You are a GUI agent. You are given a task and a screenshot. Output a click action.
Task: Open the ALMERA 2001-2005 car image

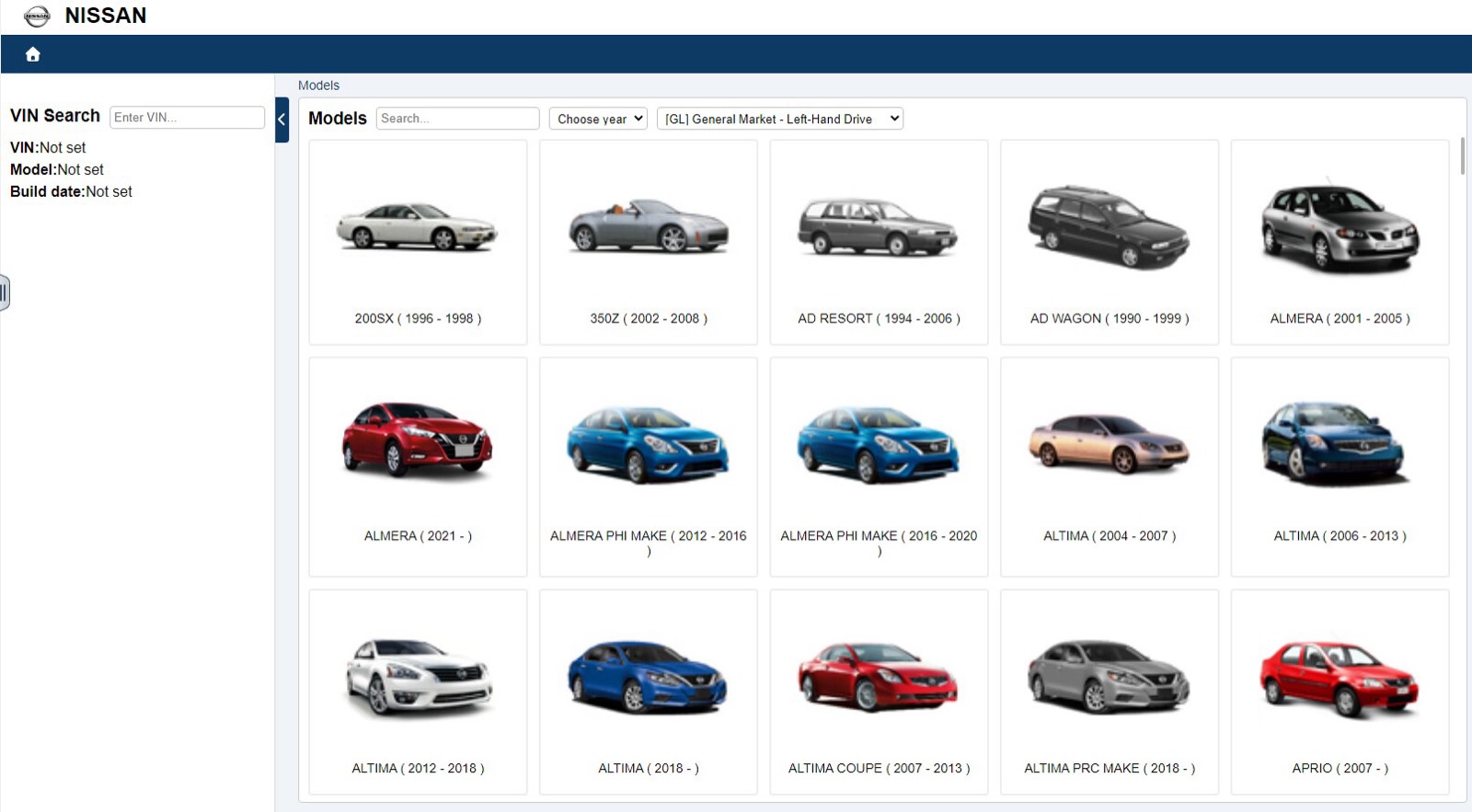click(1340, 226)
